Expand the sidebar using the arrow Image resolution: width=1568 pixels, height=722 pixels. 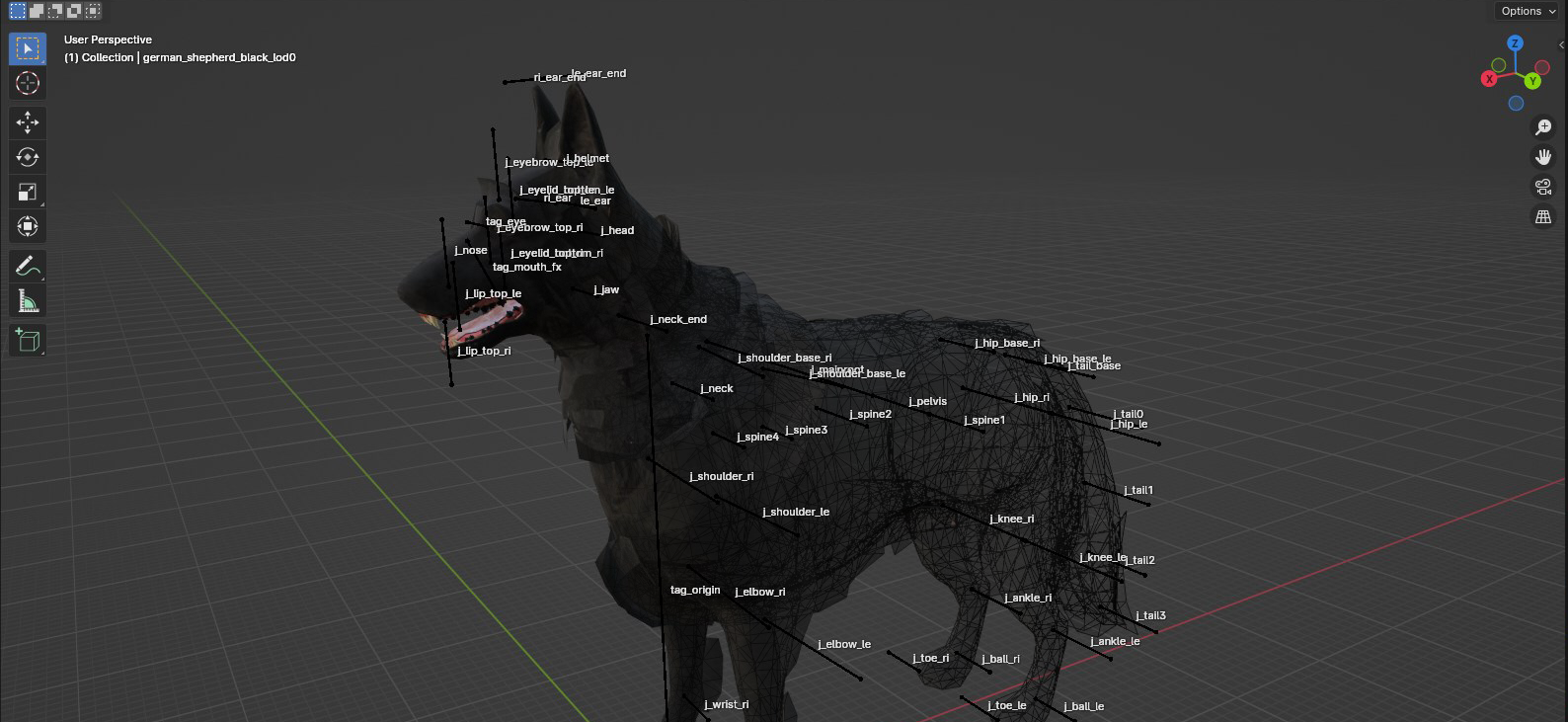(x=1561, y=44)
